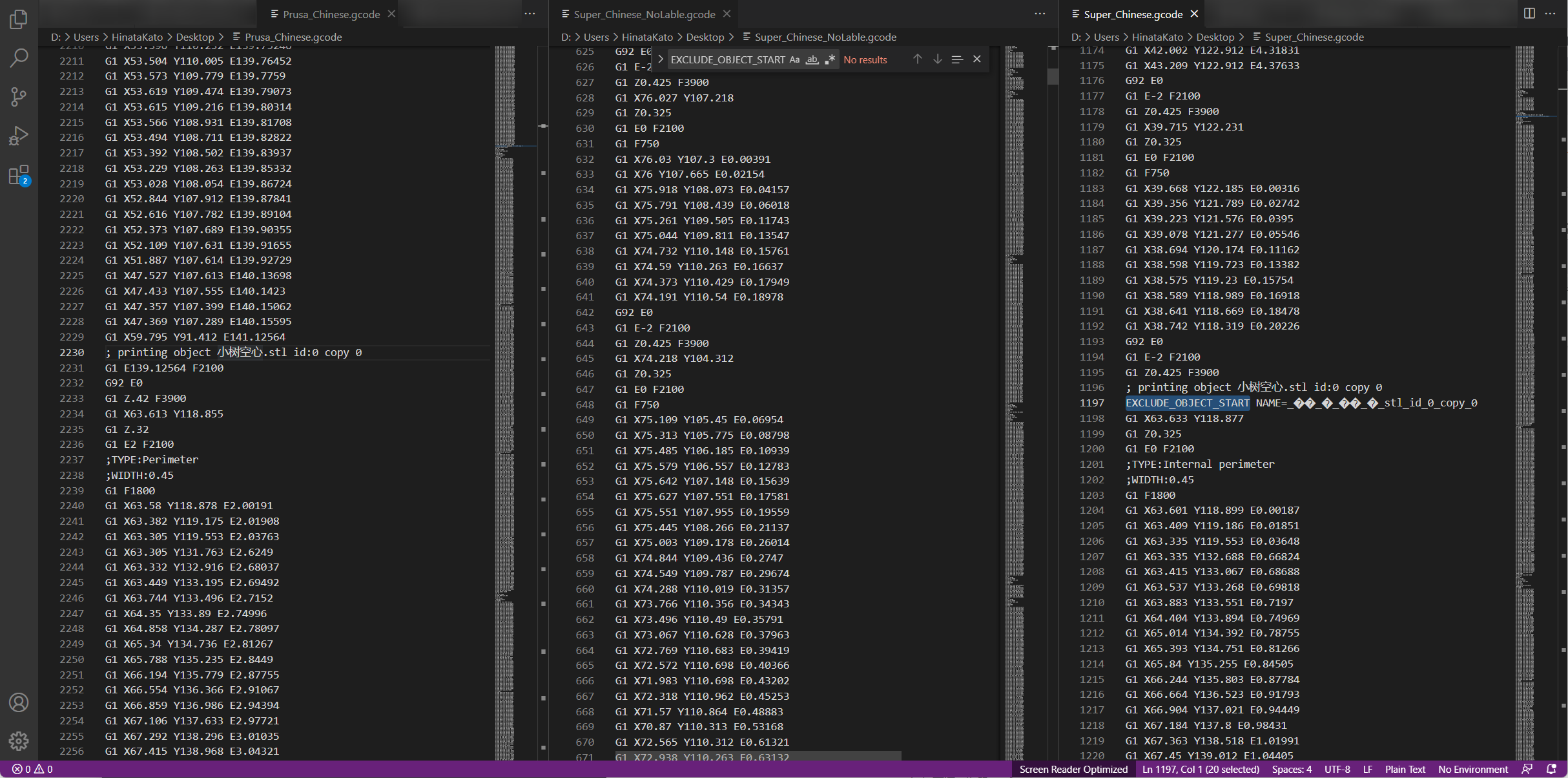Open the Accounts icon
1568x778 pixels.
click(x=18, y=702)
